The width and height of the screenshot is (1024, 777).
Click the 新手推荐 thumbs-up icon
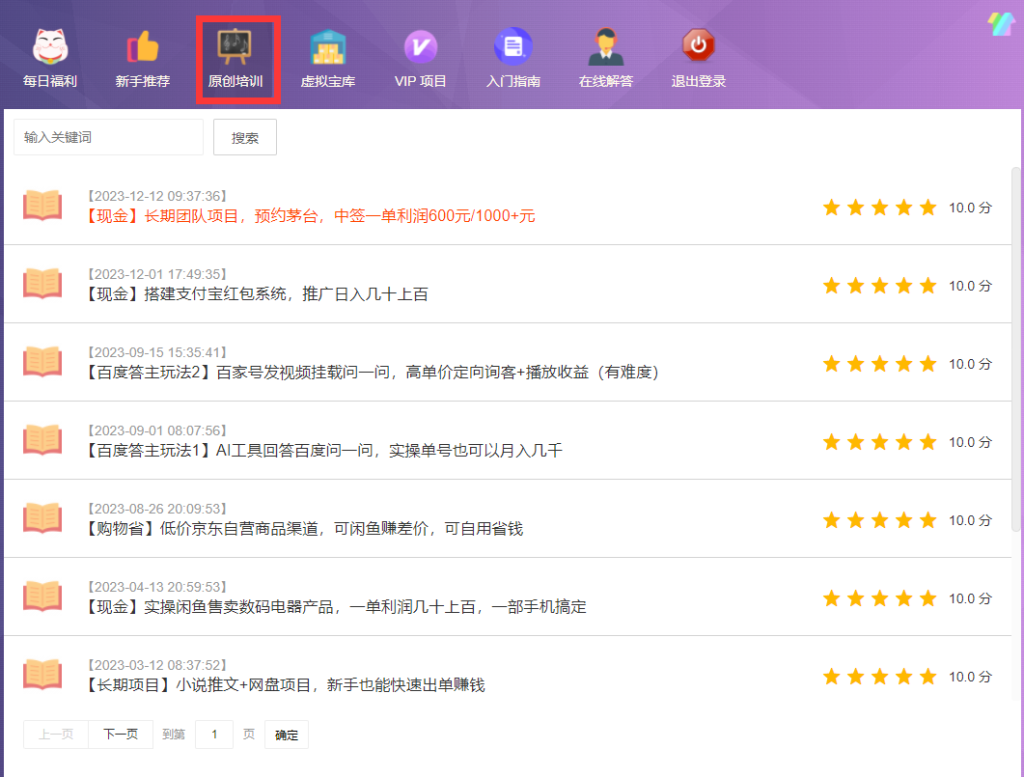point(142,48)
